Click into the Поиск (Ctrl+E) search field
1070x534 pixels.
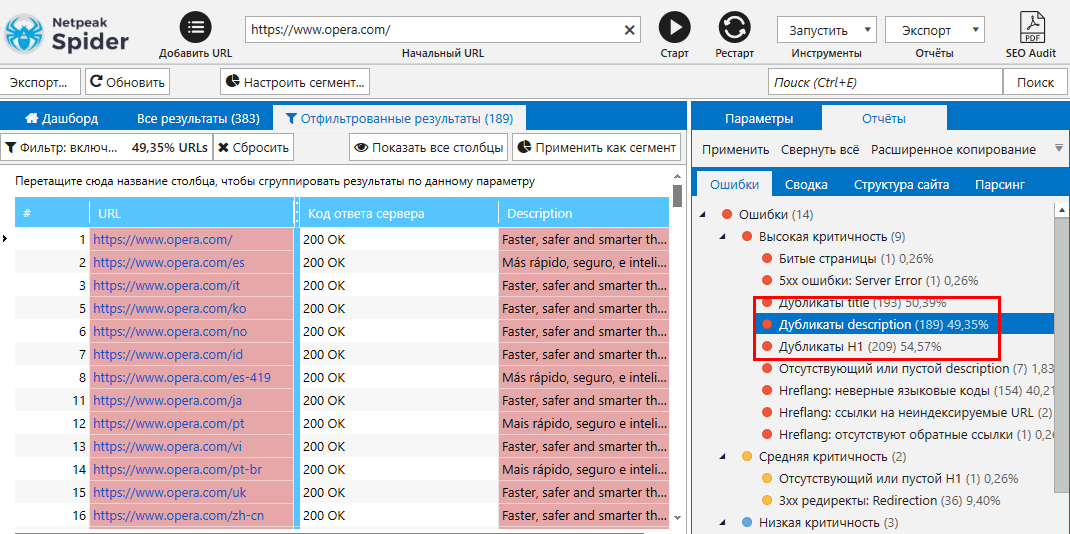pyautogui.click(x=885, y=82)
